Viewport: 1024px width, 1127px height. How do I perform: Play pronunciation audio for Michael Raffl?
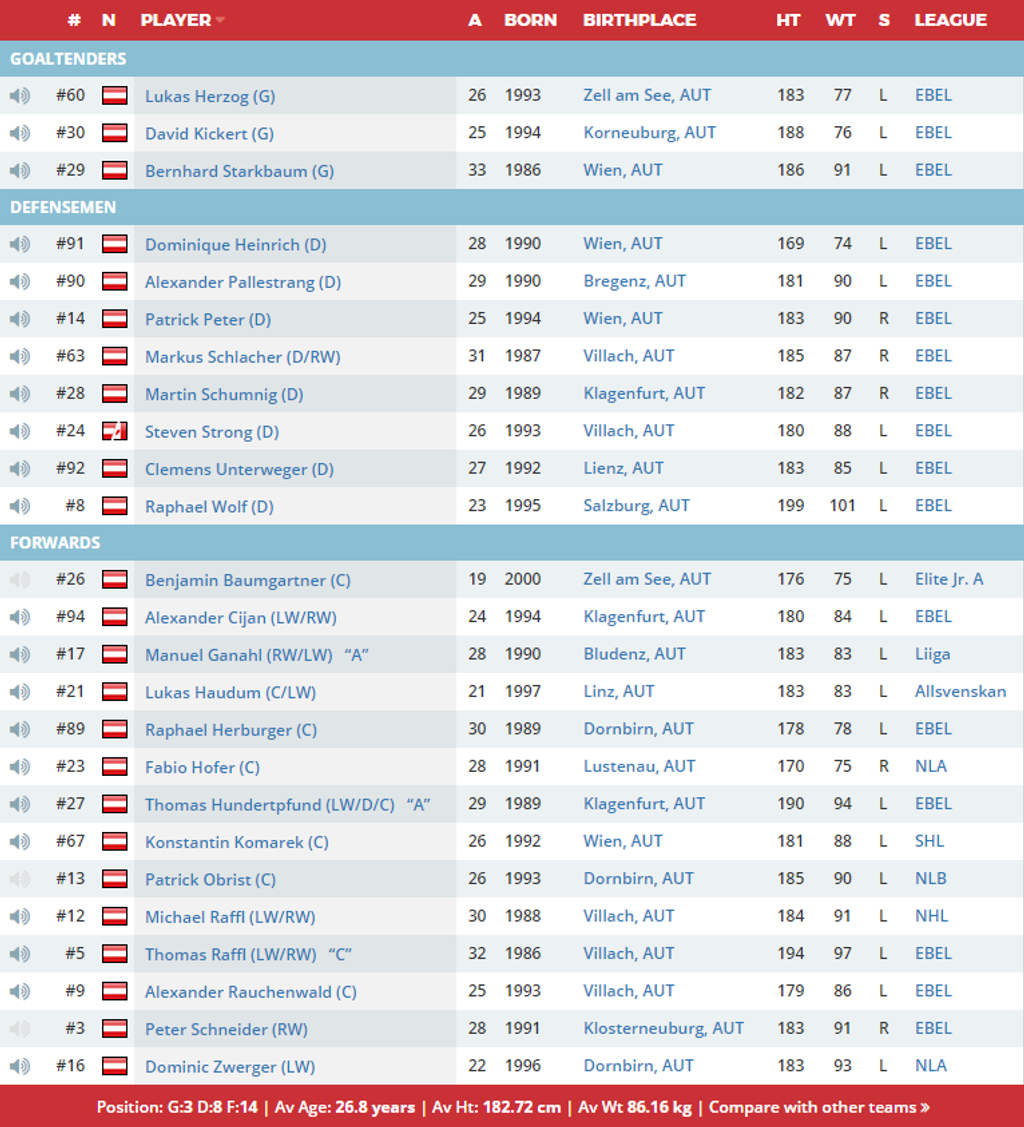(x=20, y=916)
